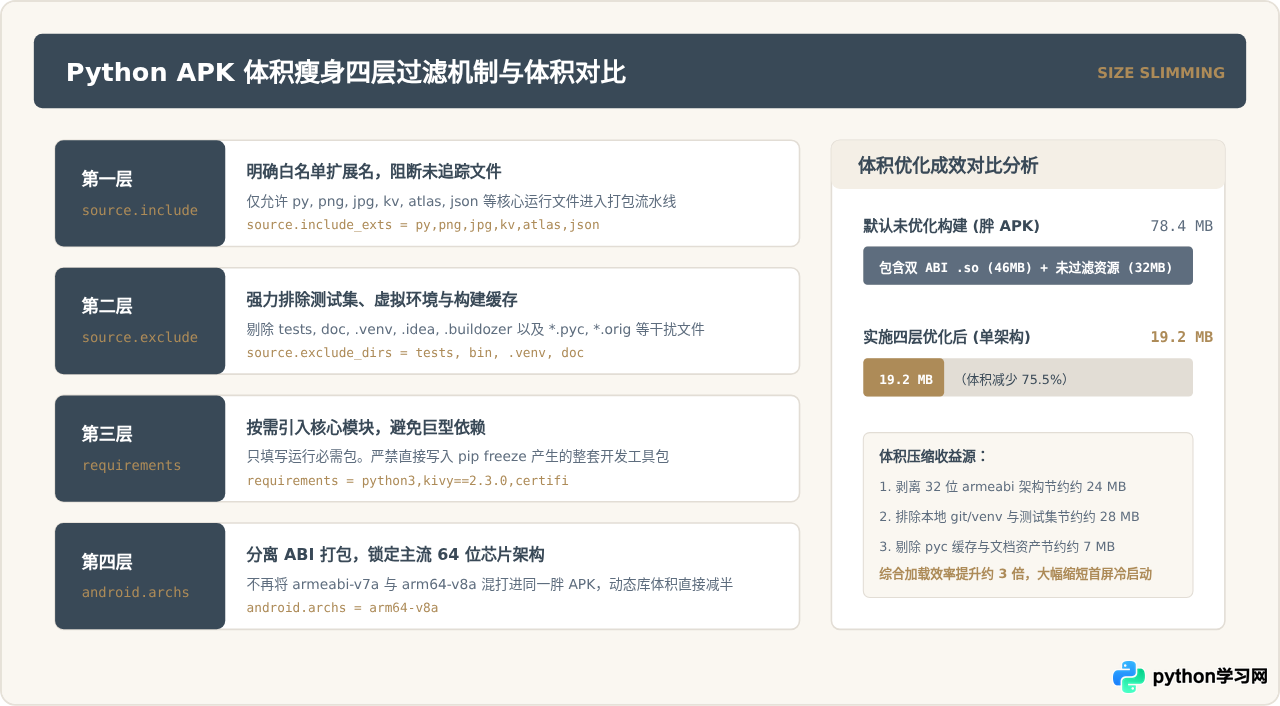Select the 第二层 layer heading
This screenshot has width=1280, height=706.
click(107, 306)
